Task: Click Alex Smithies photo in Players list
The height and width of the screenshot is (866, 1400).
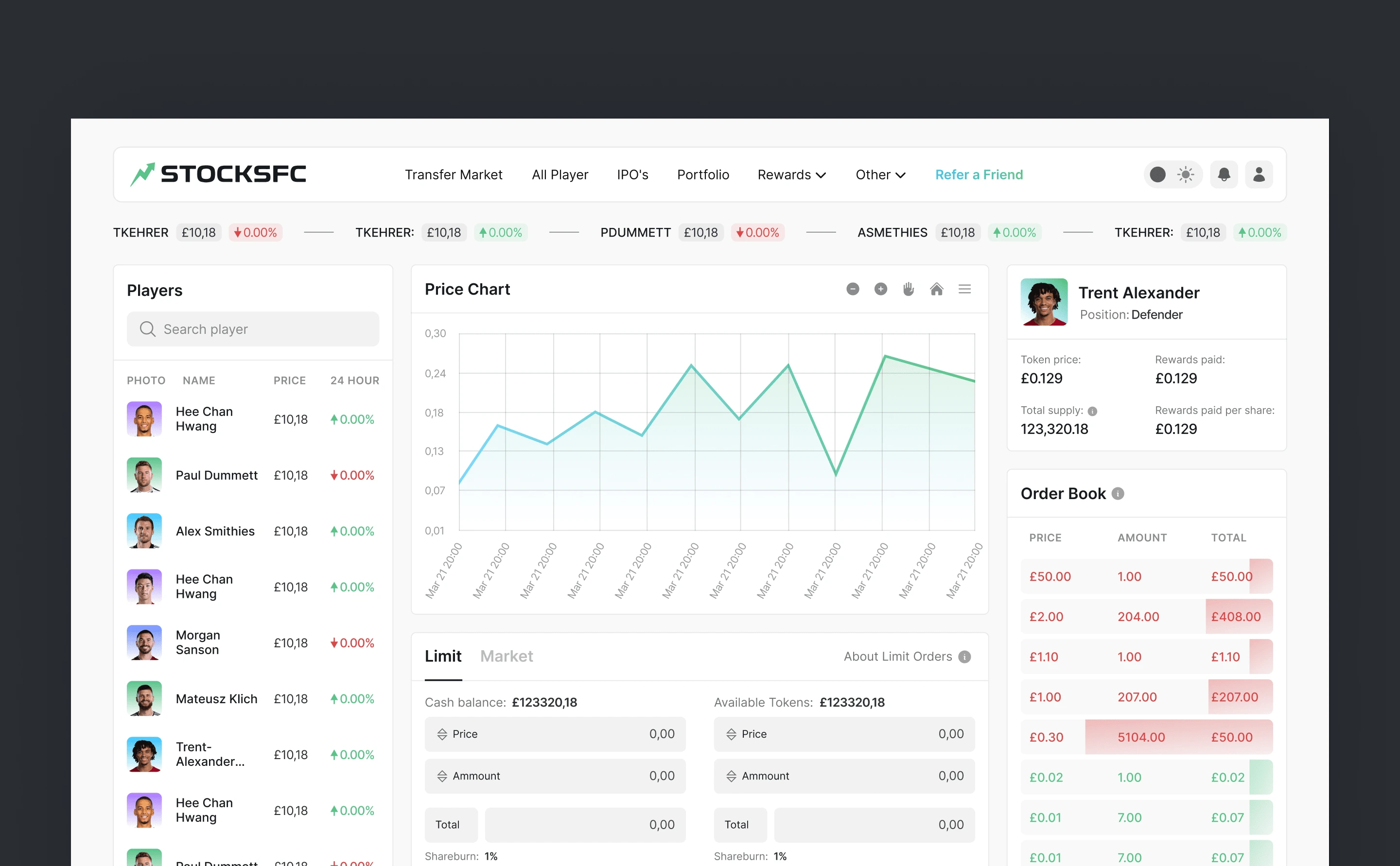Action: coord(144,531)
